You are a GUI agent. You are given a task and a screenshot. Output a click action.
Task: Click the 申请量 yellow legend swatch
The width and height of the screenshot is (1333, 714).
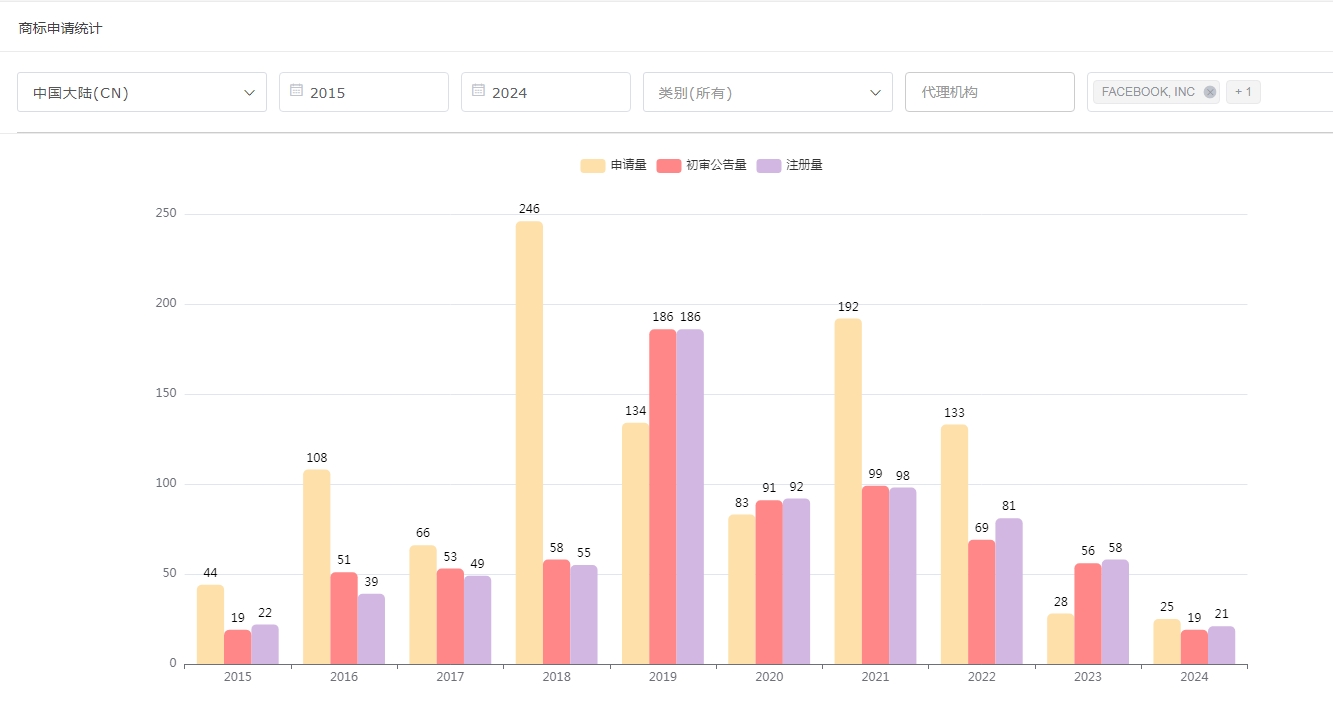pyautogui.click(x=593, y=165)
